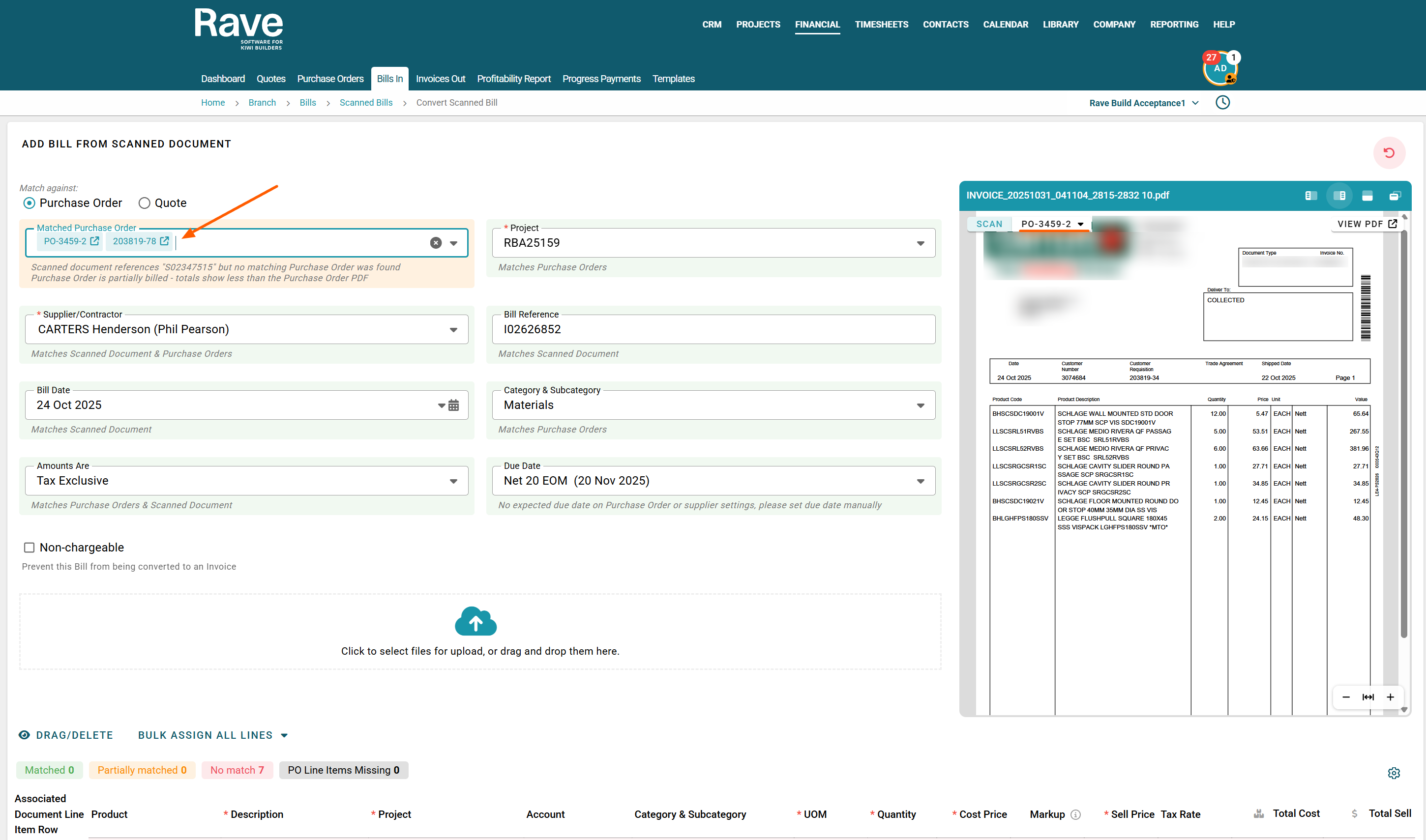This screenshot has height=840, width=1426.
Task: Expand Bulk Assign All Lines menu
Action: pyautogui.click(x=213, y=735)
